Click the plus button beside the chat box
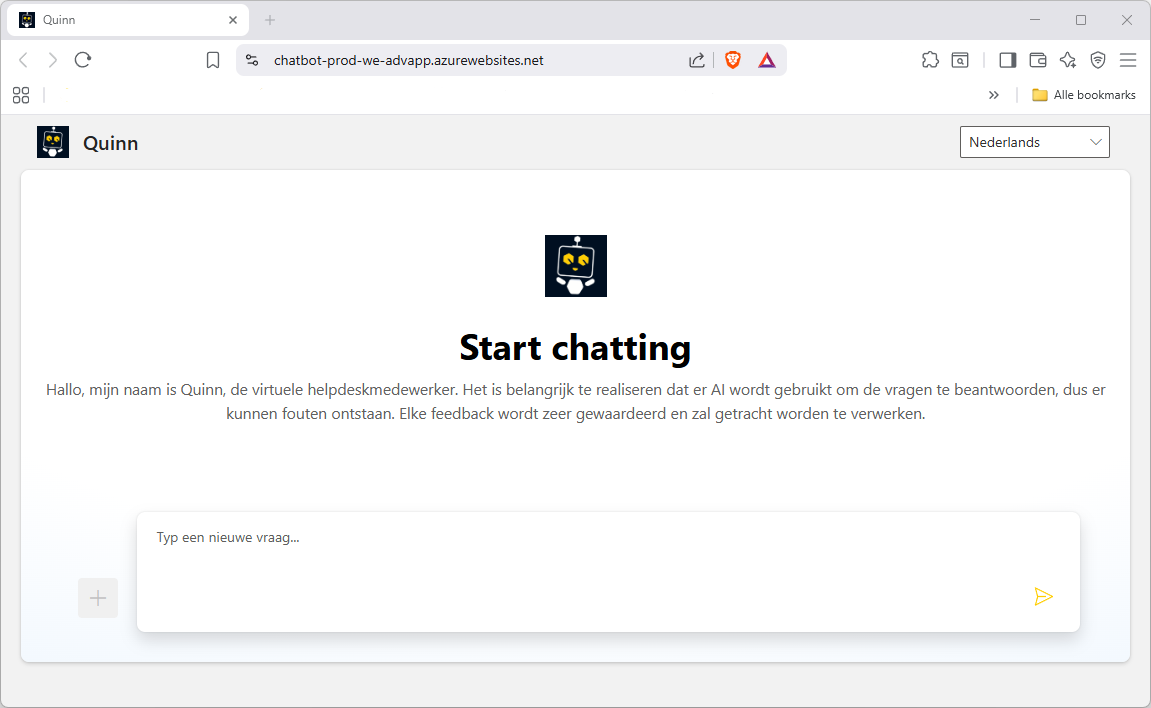The height and width of the screenshot is (708, 1151). (x=98, y=598)
